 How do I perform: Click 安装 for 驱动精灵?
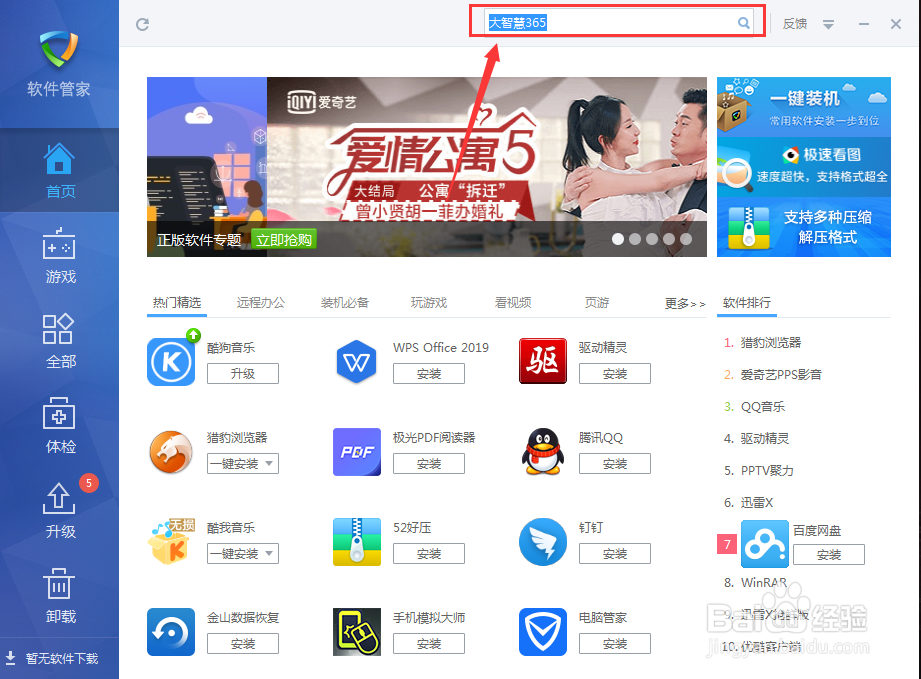tap(615, 374)
